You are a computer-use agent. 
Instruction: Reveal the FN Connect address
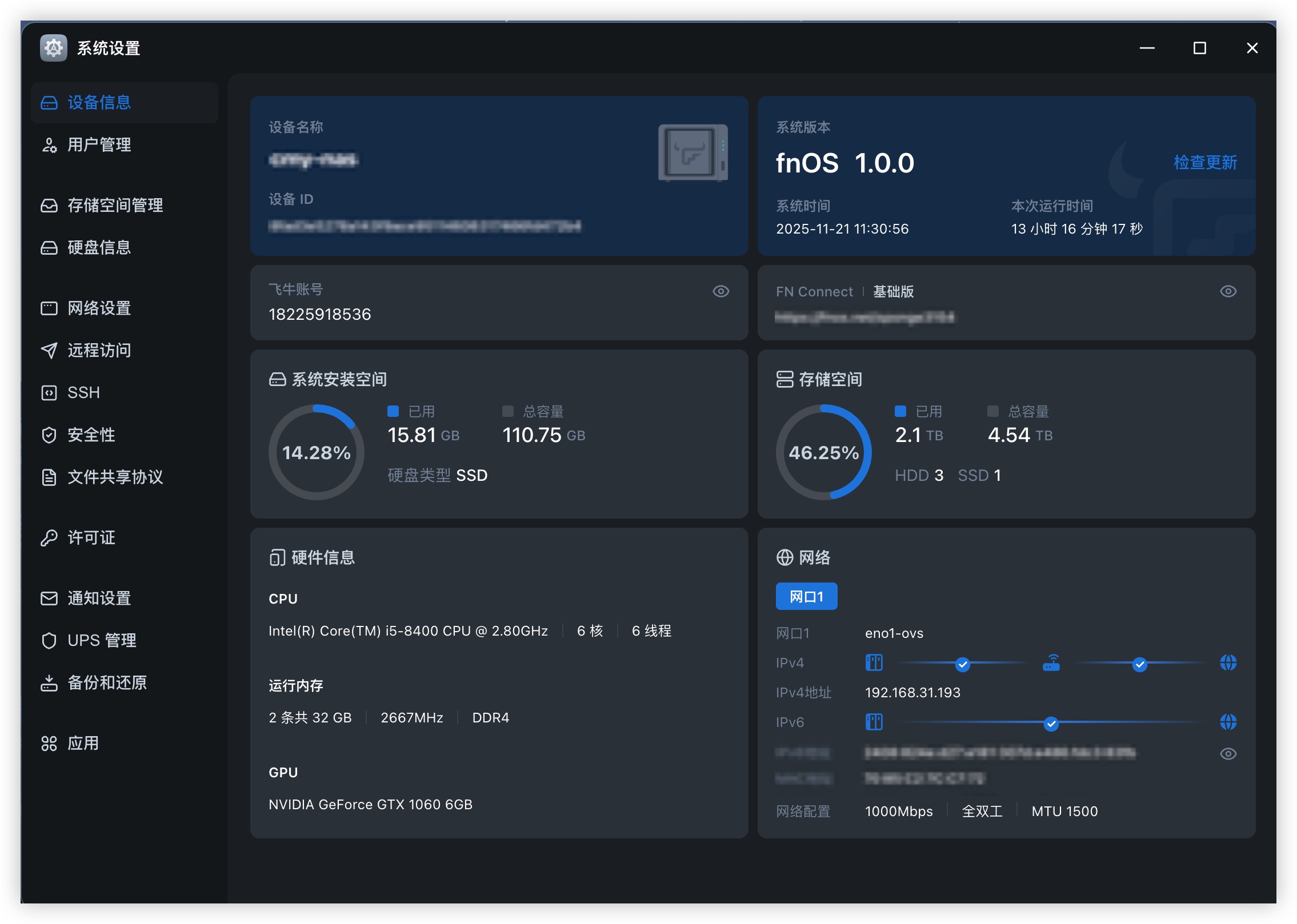click(1228, 292)
